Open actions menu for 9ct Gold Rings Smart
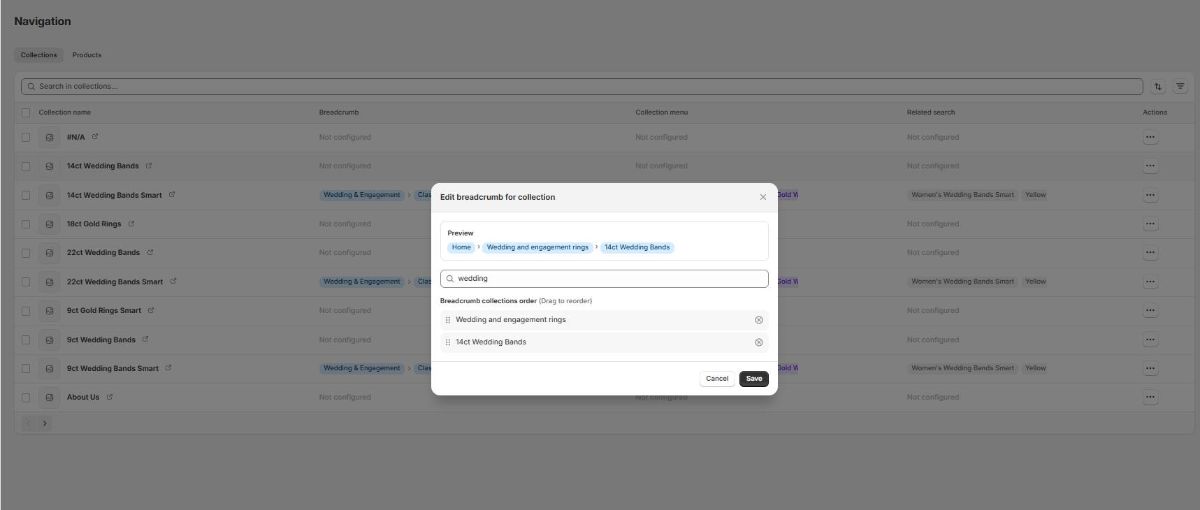The image size is (1200, 510). point(1150,311)
